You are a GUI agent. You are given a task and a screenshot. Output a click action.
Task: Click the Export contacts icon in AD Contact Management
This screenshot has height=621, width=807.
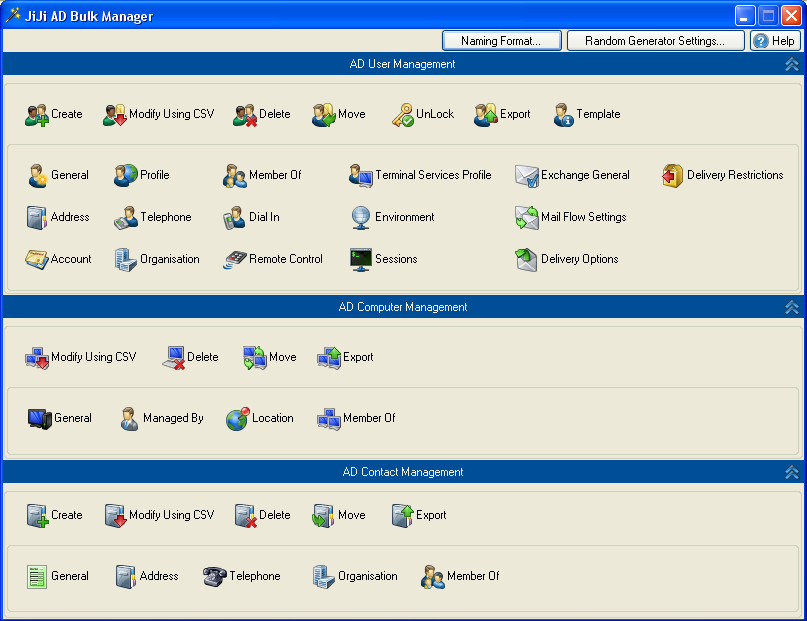(x=402, y=516)
